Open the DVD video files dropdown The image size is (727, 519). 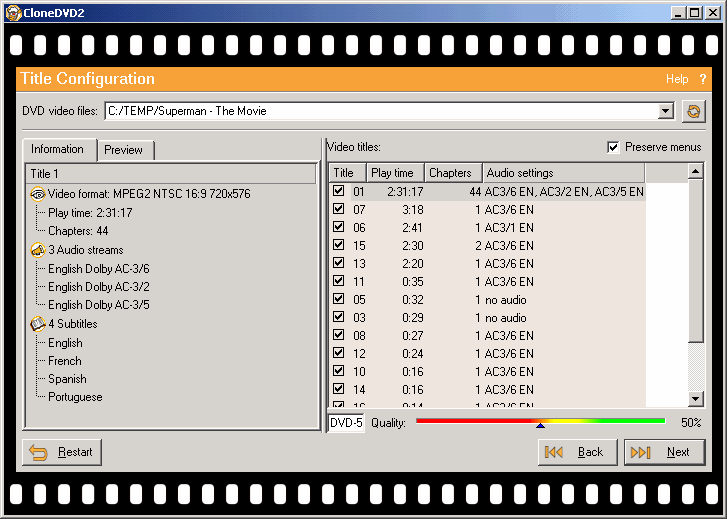pyautogui.click(x=667, y=112)
